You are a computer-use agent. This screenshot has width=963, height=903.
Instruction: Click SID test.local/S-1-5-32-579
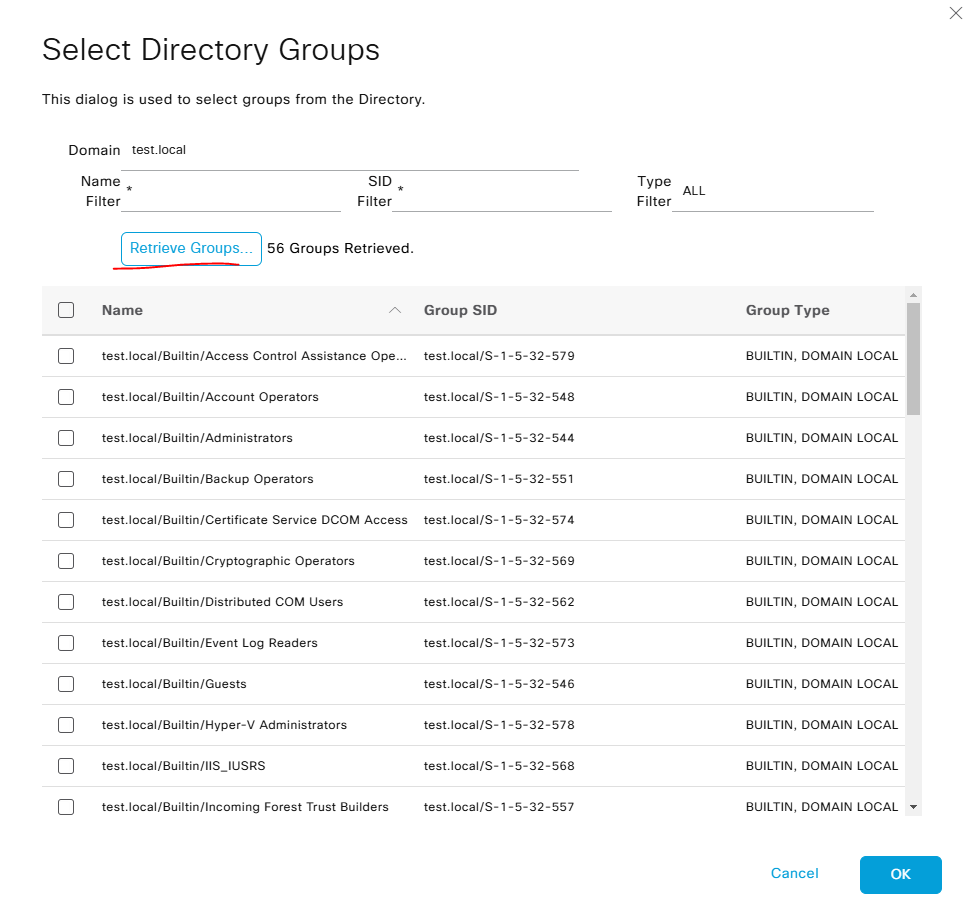pos(499,356)
